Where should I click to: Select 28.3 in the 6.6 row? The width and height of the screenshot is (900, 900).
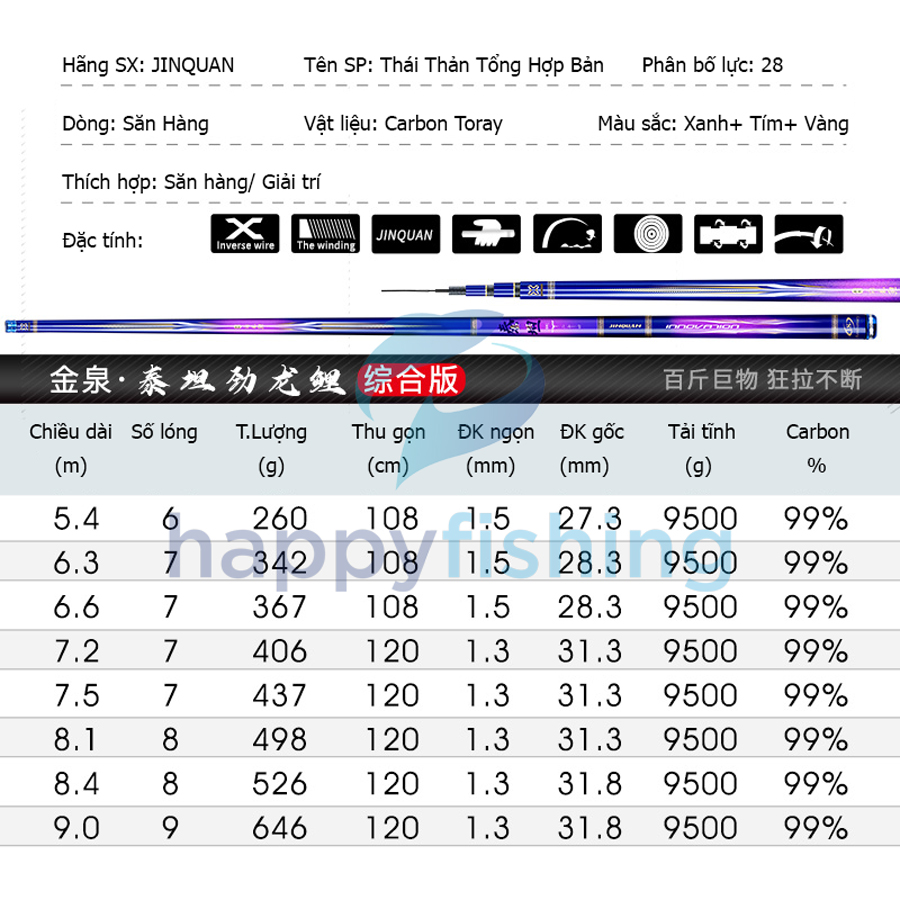590,607
